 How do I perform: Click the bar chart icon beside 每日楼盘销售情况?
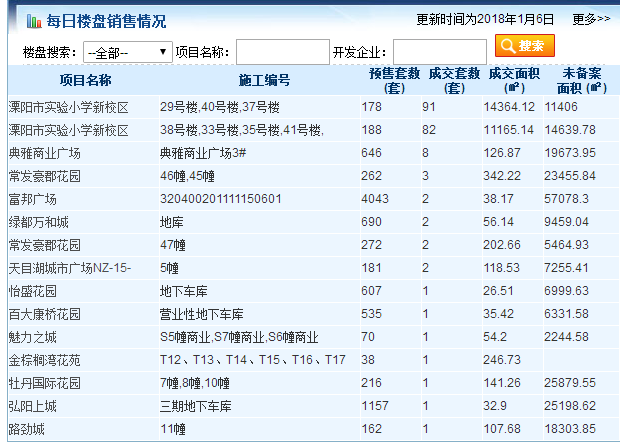pos(34,21)
